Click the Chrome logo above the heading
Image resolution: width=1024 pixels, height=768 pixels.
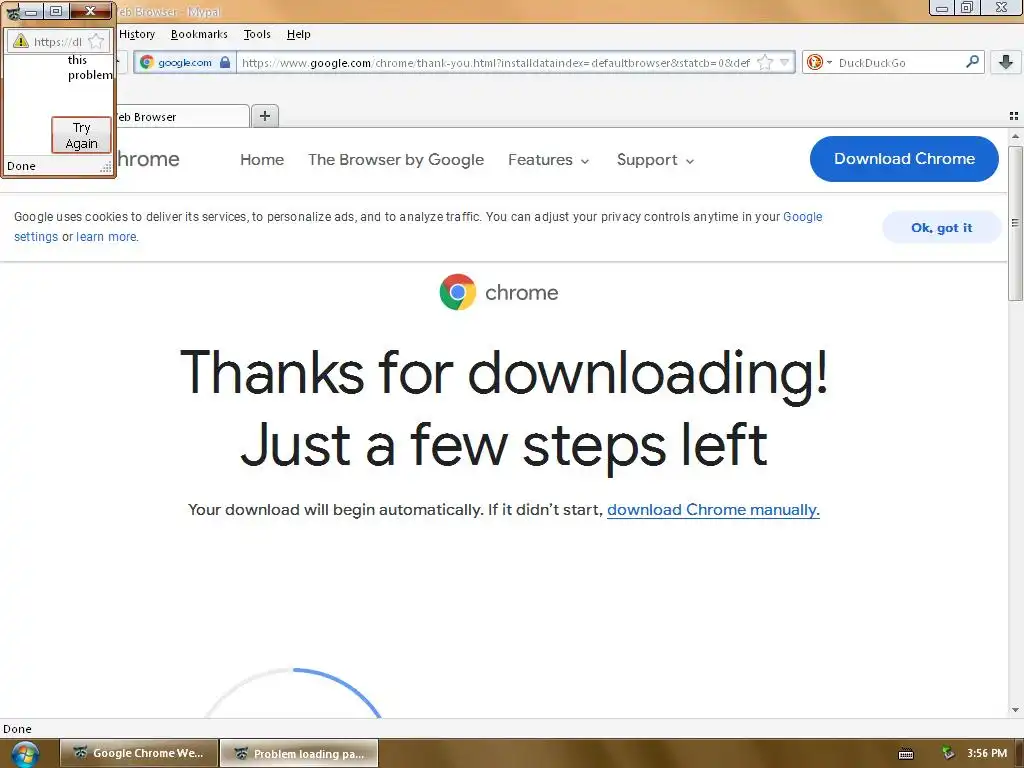pyautogui.click(x=458, y=292)
